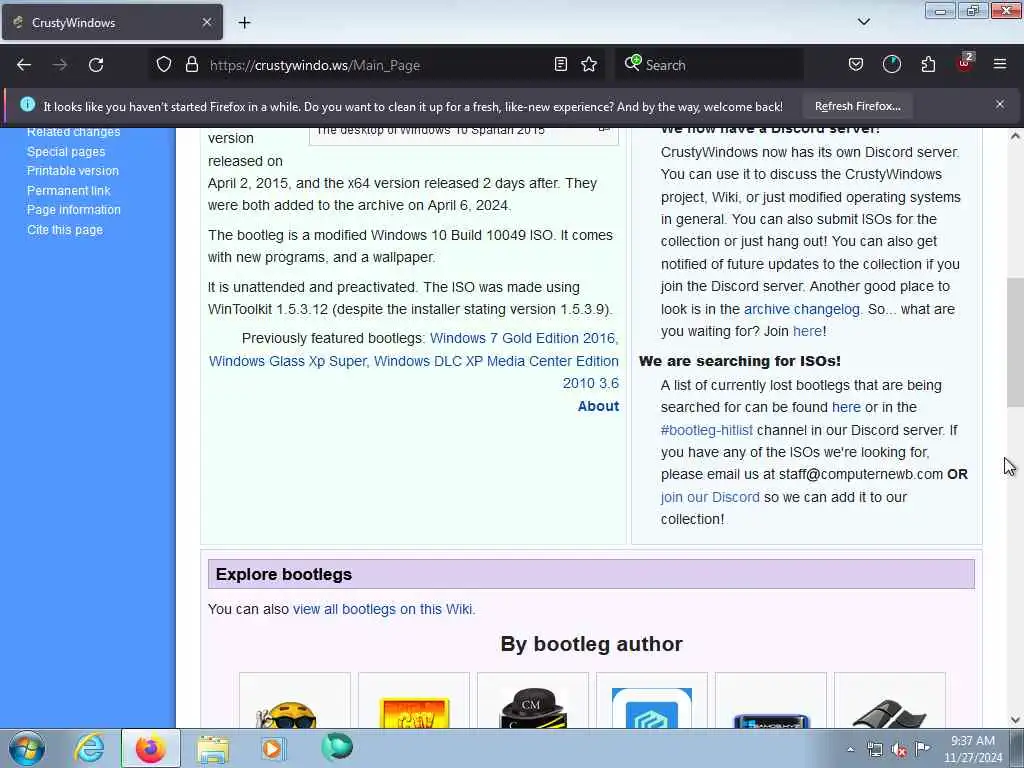Enlarge Windows 10 Spartan image icon
This screenshot has width=1024, height=768.
pyautogui.click(x=605, y=131)
